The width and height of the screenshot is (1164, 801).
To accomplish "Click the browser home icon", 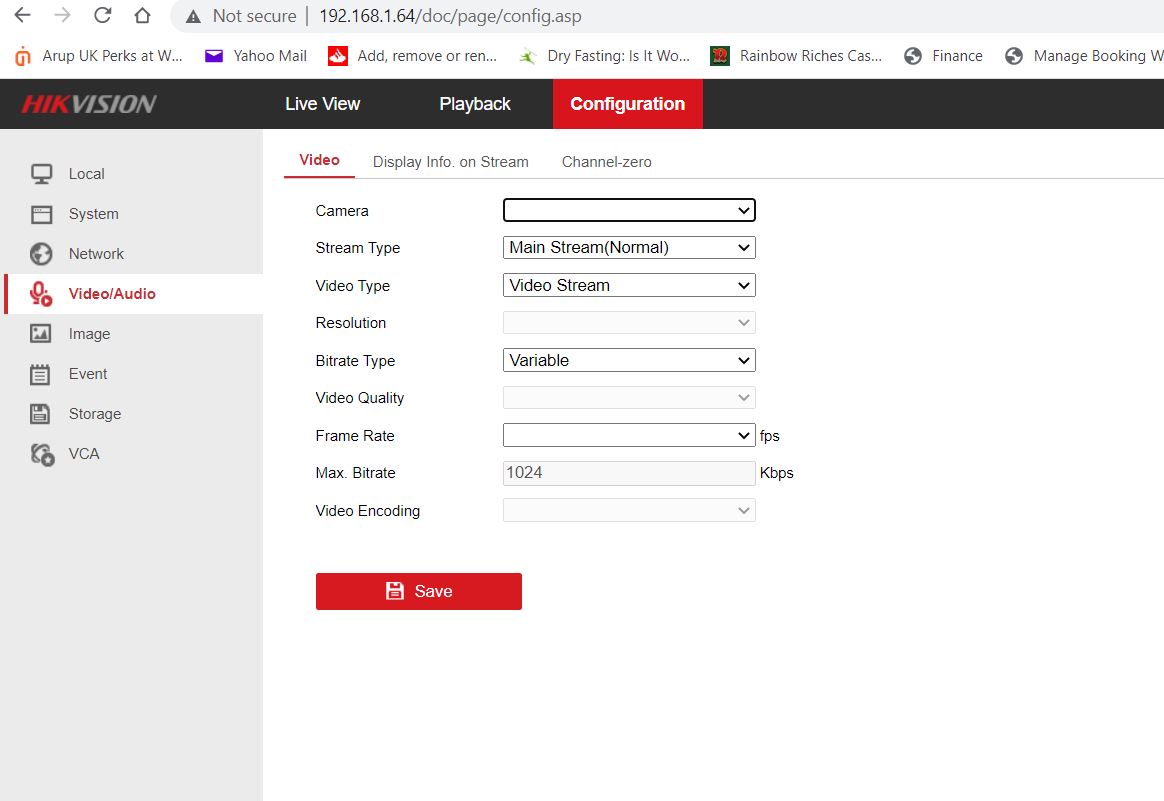I will point(142,16).
